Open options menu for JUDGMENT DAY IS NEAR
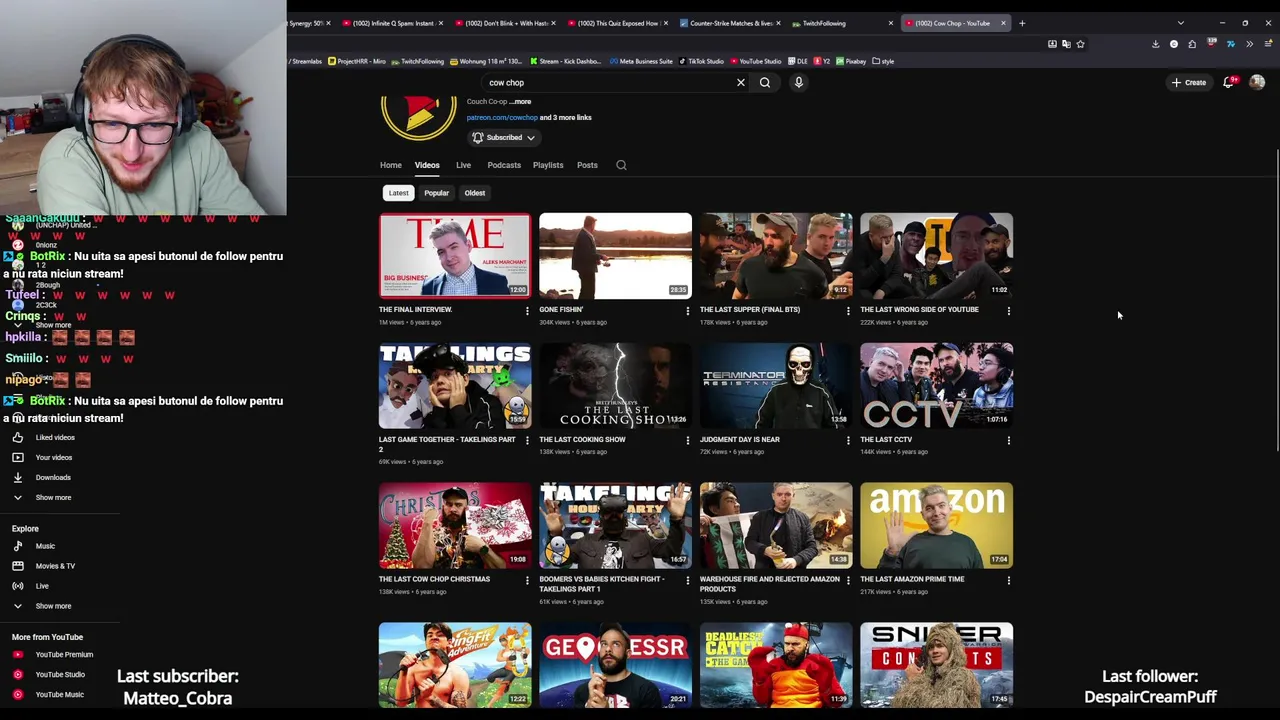The image size is (1280, 720). pos(848,441)
